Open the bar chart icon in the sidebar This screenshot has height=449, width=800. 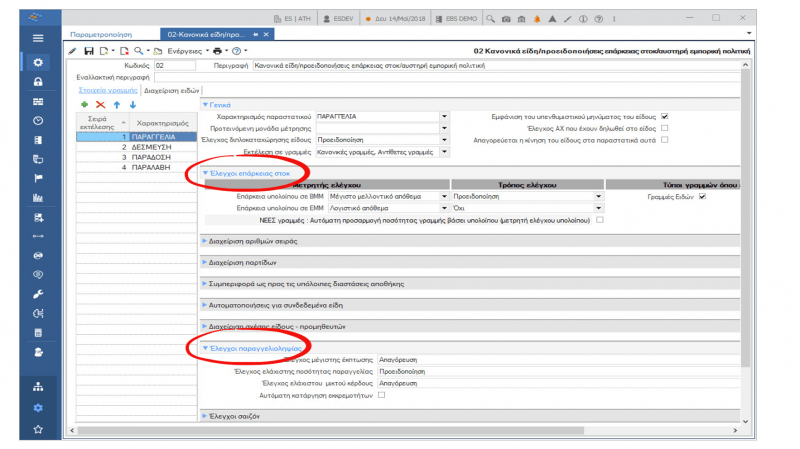tap(38, 197)
